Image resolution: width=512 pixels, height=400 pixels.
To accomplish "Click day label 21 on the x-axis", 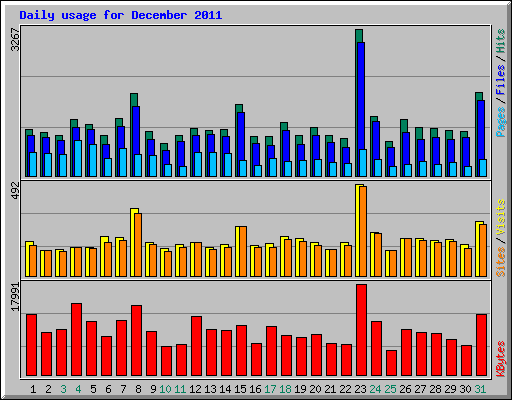I will click(330, 389).
